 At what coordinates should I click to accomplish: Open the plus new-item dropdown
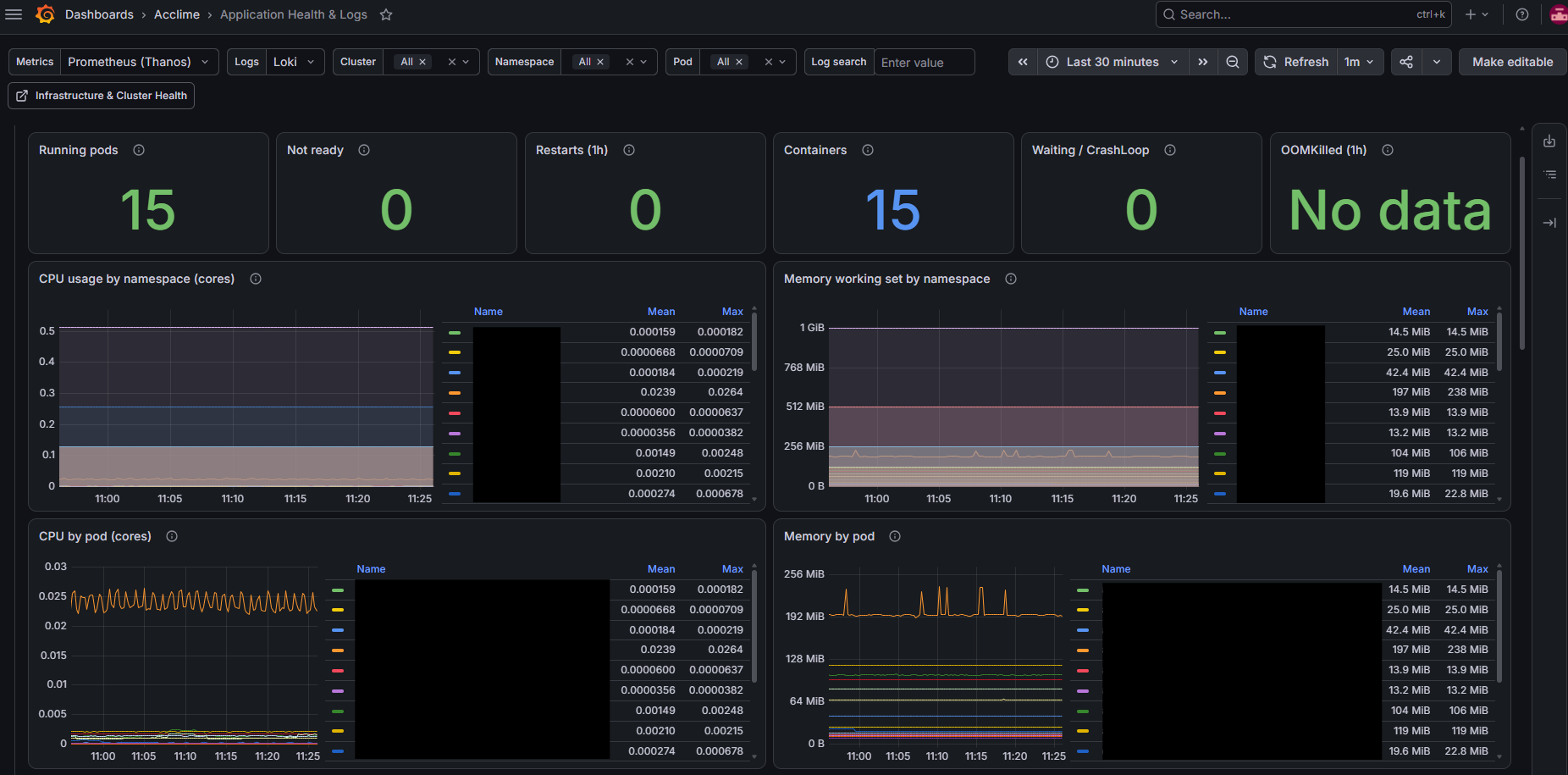pos(1477,14)
